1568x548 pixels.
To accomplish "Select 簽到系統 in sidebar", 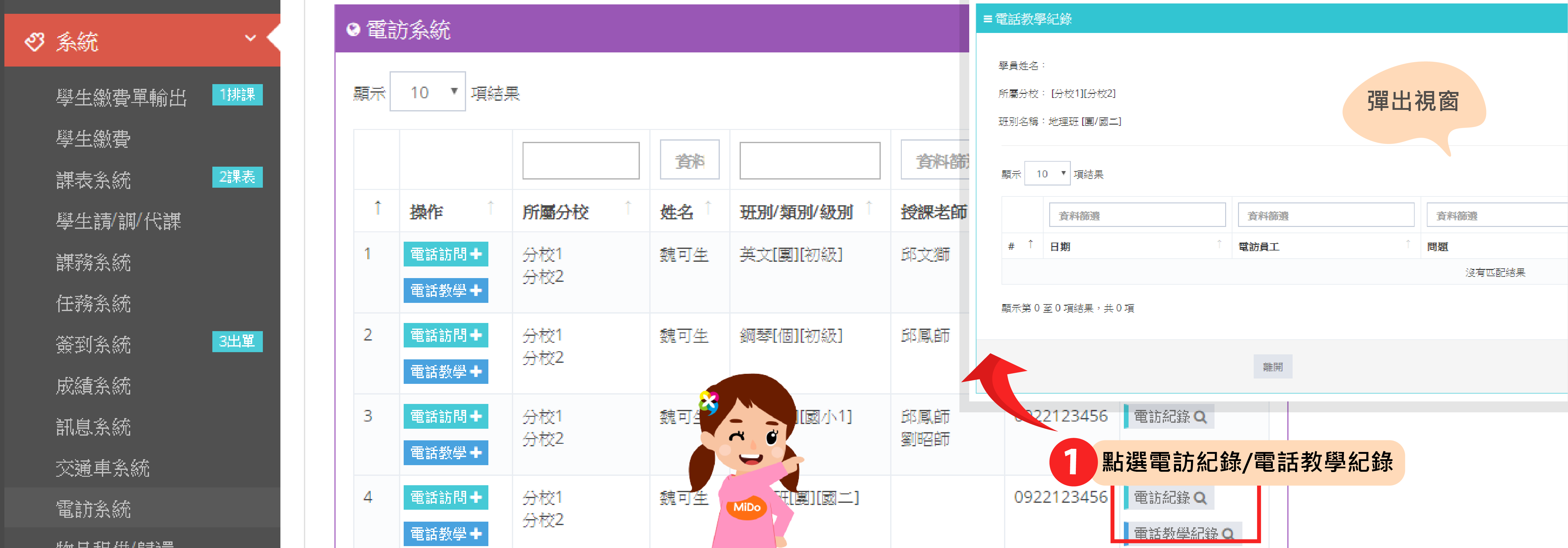I will (93, 344).
